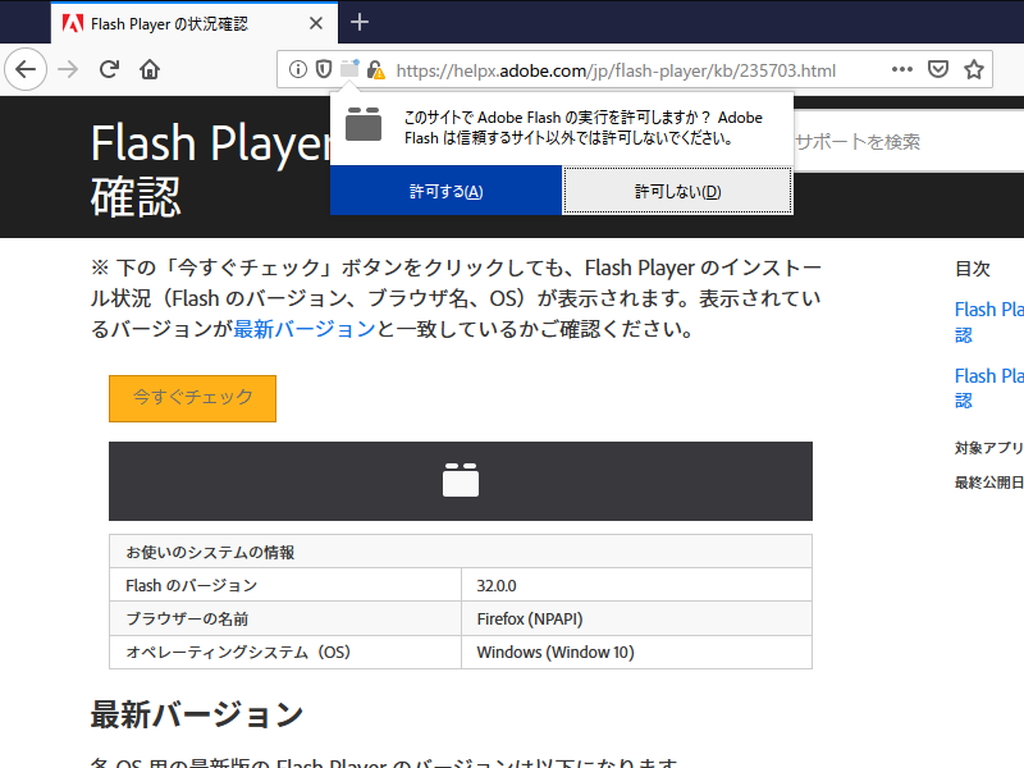Allow Flash by clicking 許可する(A)
Viewport: 1024px width, 768px height.
point(446,190)
